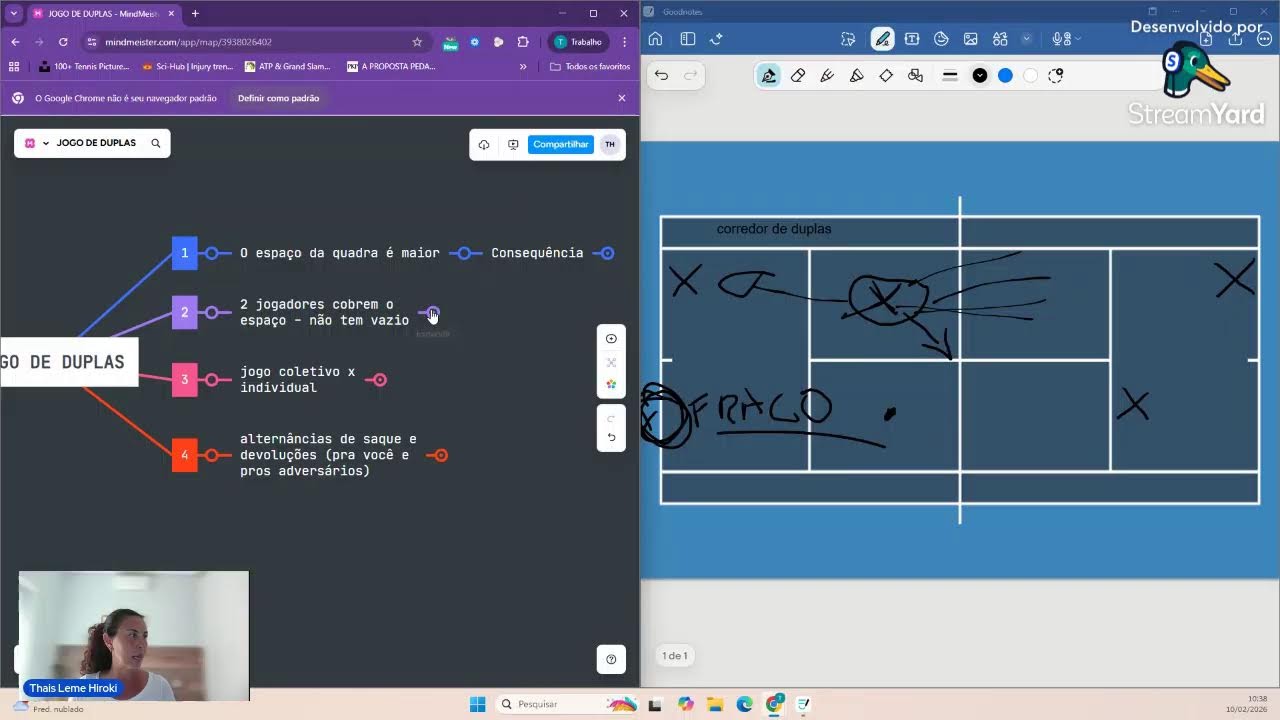This screenshot has height=720, width=1280.
Task: Expand children of 'jogo coletivo x individual'
Action: [379, 380]
